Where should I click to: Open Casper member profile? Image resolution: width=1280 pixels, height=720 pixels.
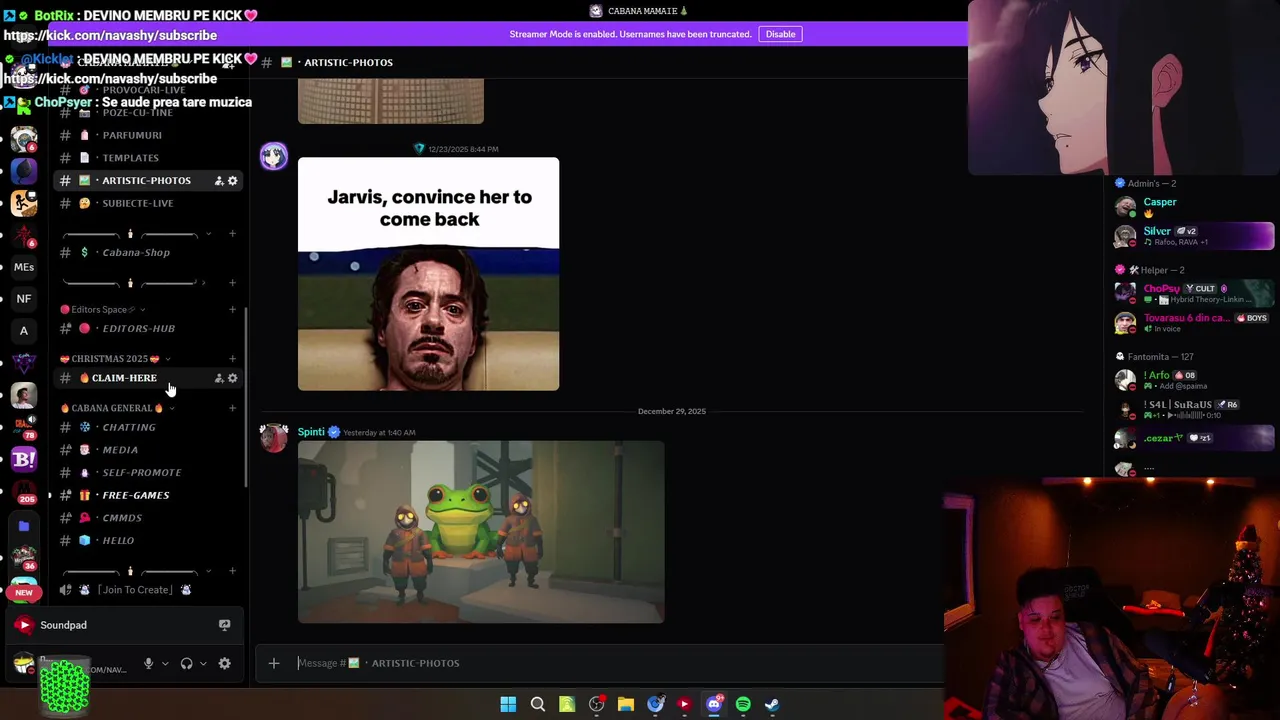click(1193, 207)
